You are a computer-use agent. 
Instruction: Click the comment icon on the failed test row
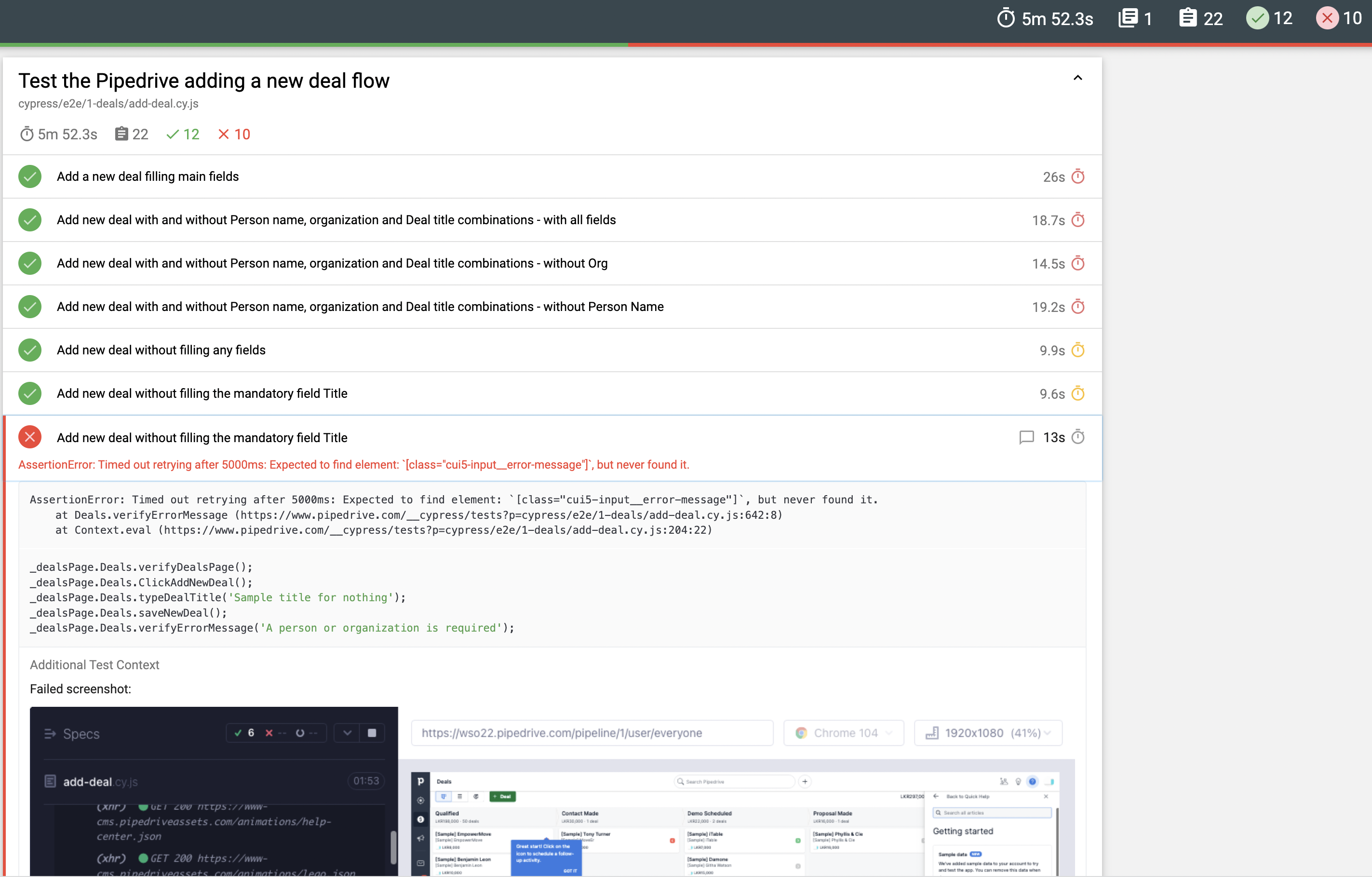tap(1027, 438)
